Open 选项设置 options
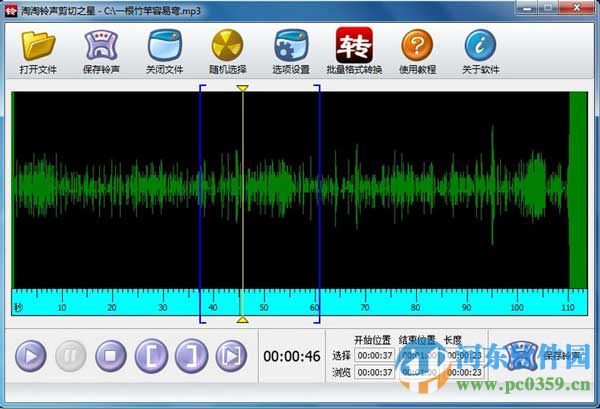Viewport: 600px width, 409px height. click(x=291, y=52)
